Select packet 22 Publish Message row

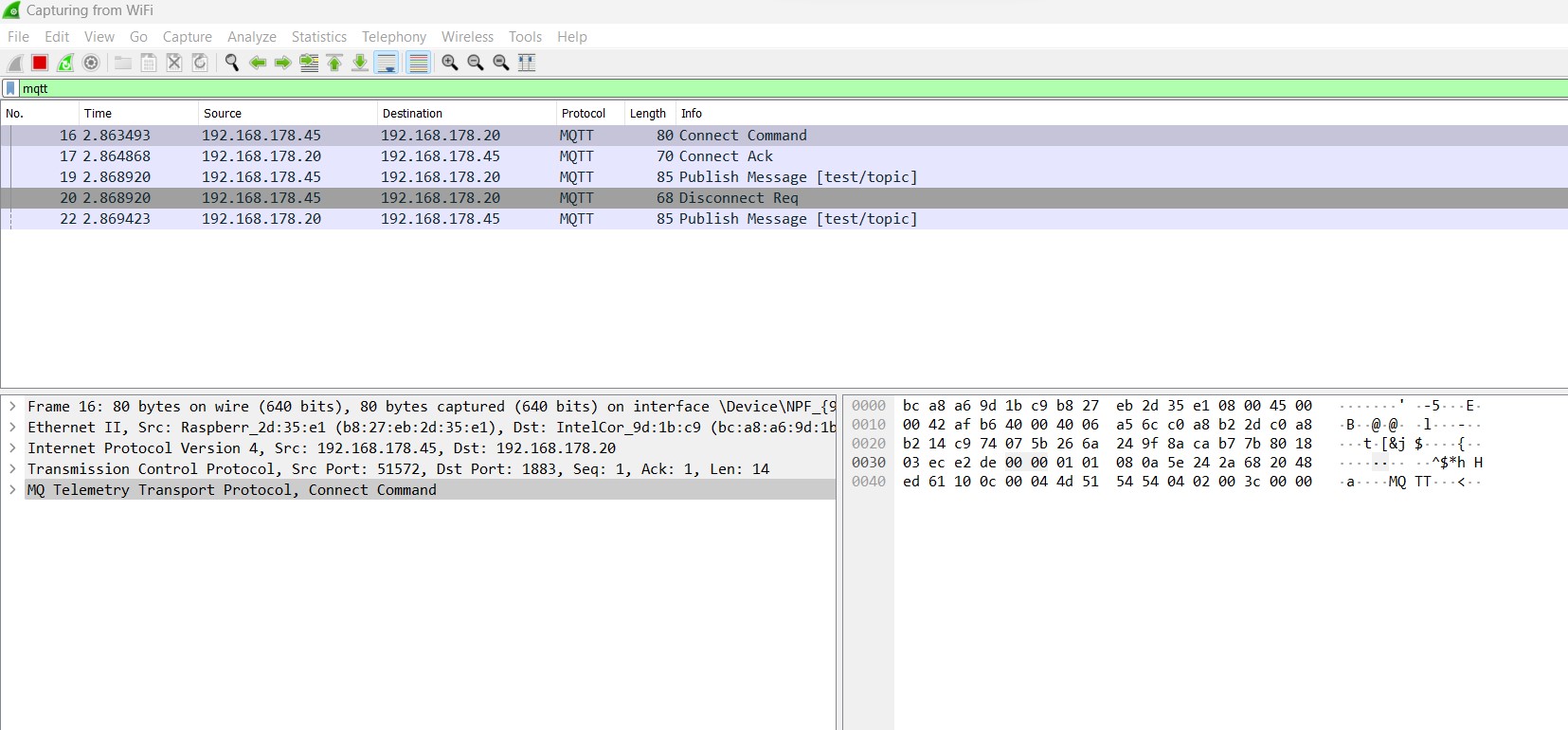(x=784, y=219)
